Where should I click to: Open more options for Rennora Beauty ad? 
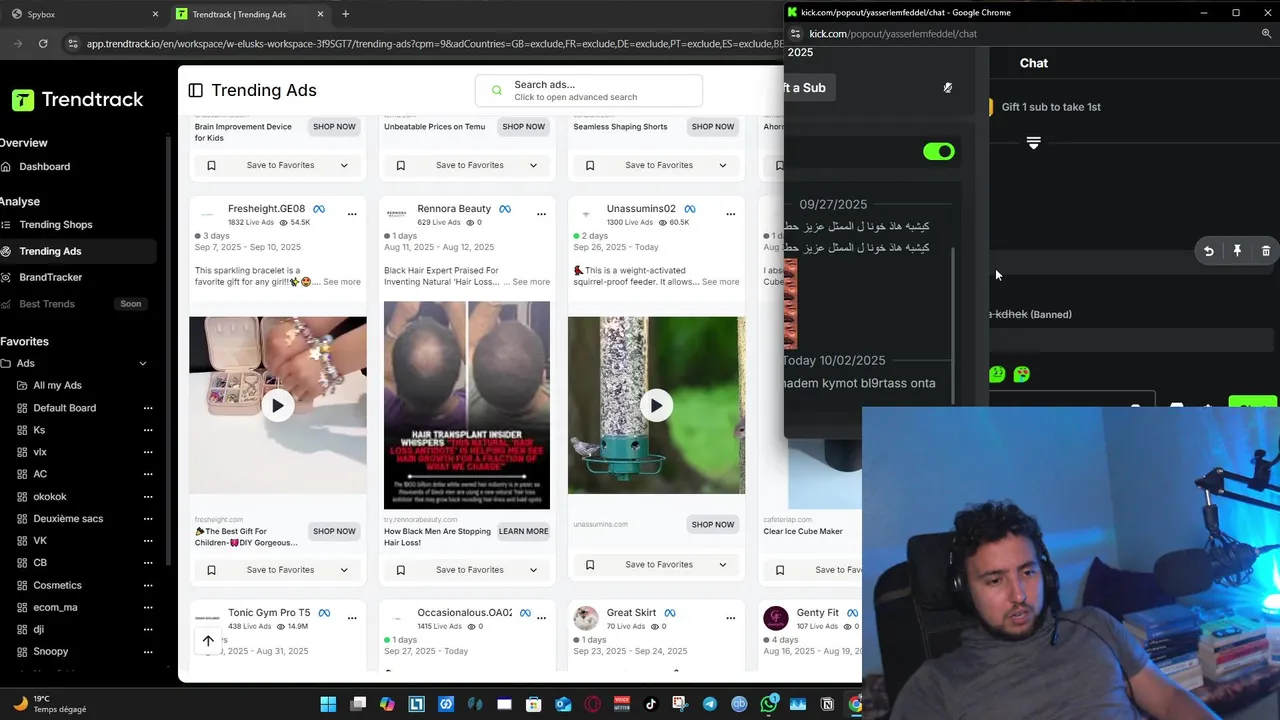point(541,213)
